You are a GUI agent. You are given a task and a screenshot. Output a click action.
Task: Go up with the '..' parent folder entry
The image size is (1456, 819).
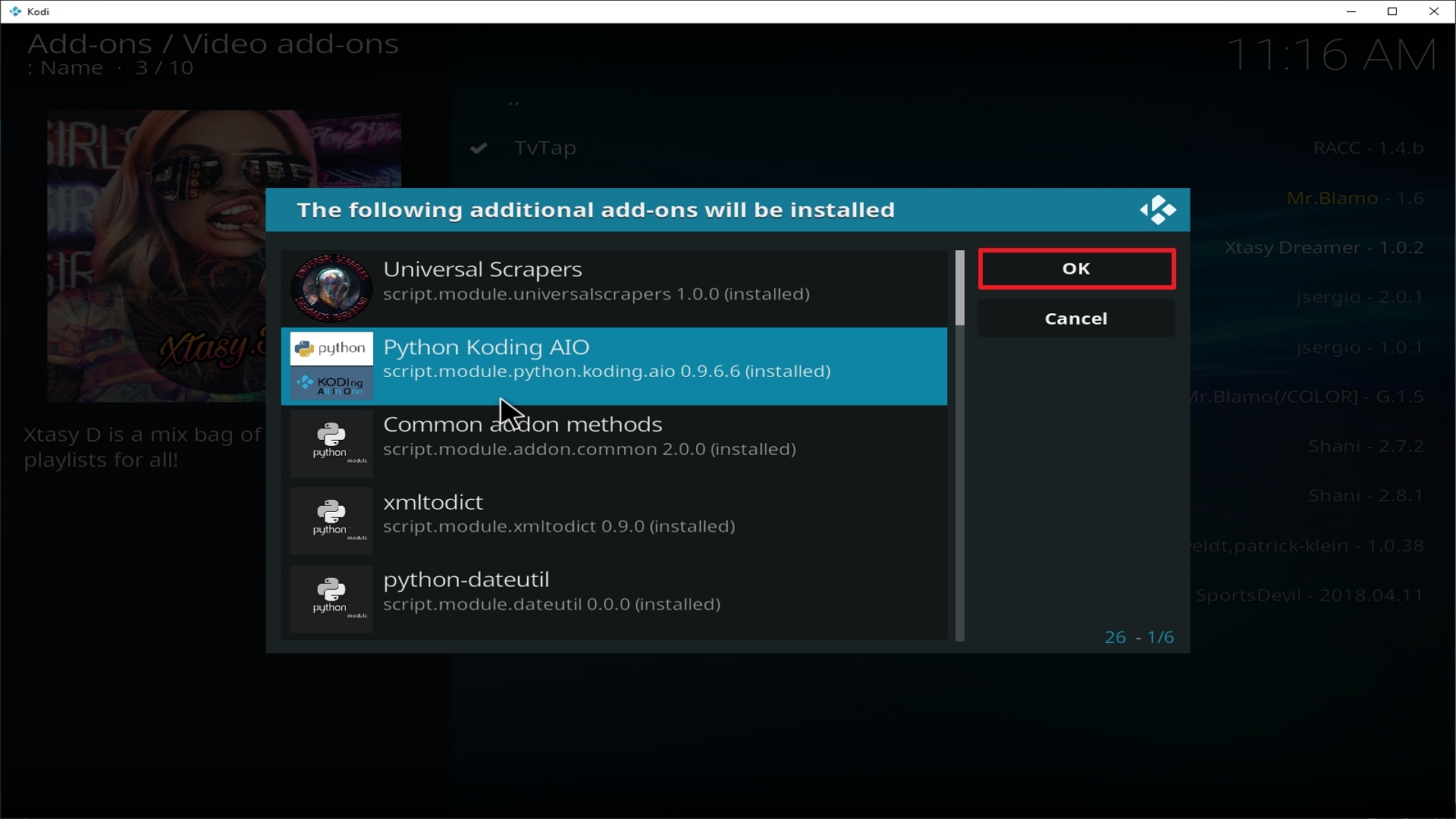coord(514,102)
